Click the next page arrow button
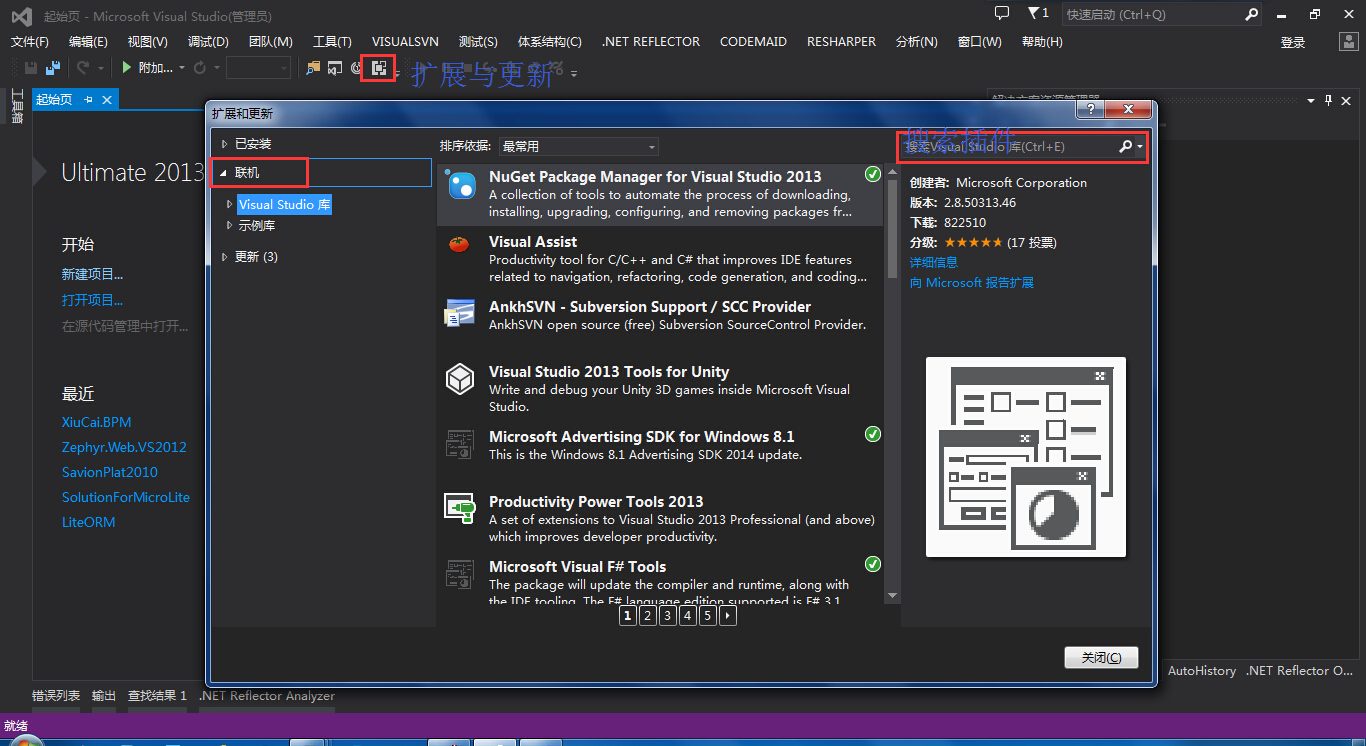Image resolution: width=1366 pixels, height=746 pixels. 727,616
